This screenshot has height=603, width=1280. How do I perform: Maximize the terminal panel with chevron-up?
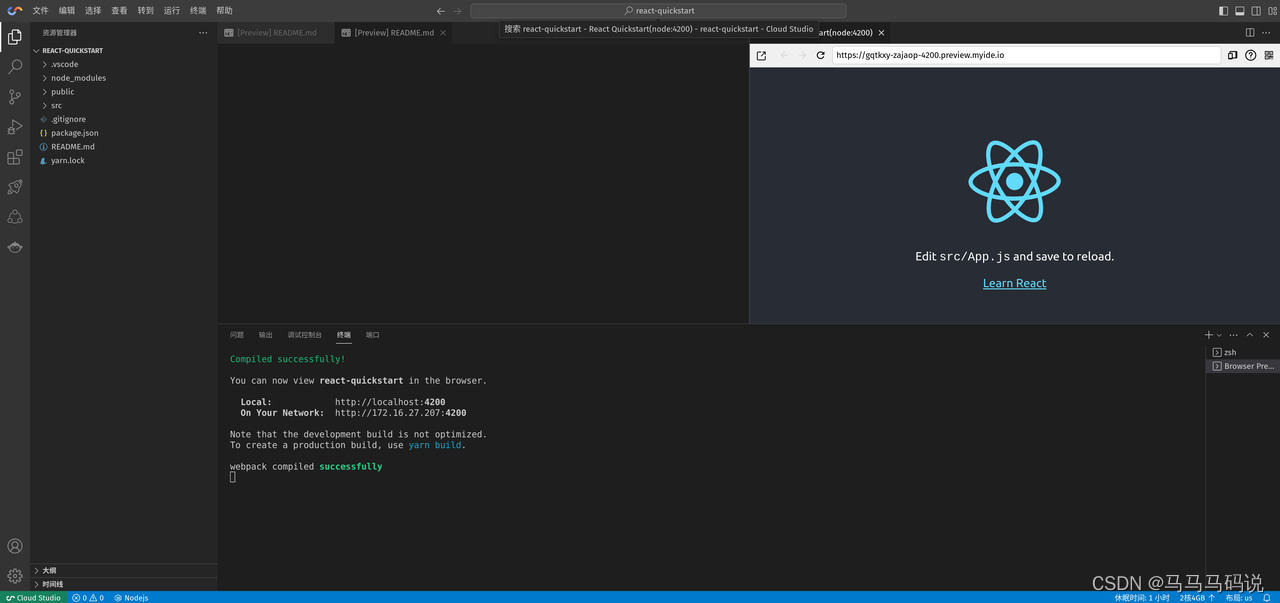[1250, 335]
